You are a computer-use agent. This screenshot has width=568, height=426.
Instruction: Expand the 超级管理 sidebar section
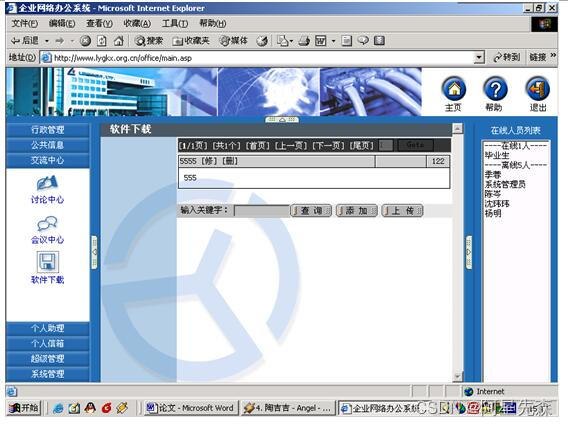pos(47,359)
